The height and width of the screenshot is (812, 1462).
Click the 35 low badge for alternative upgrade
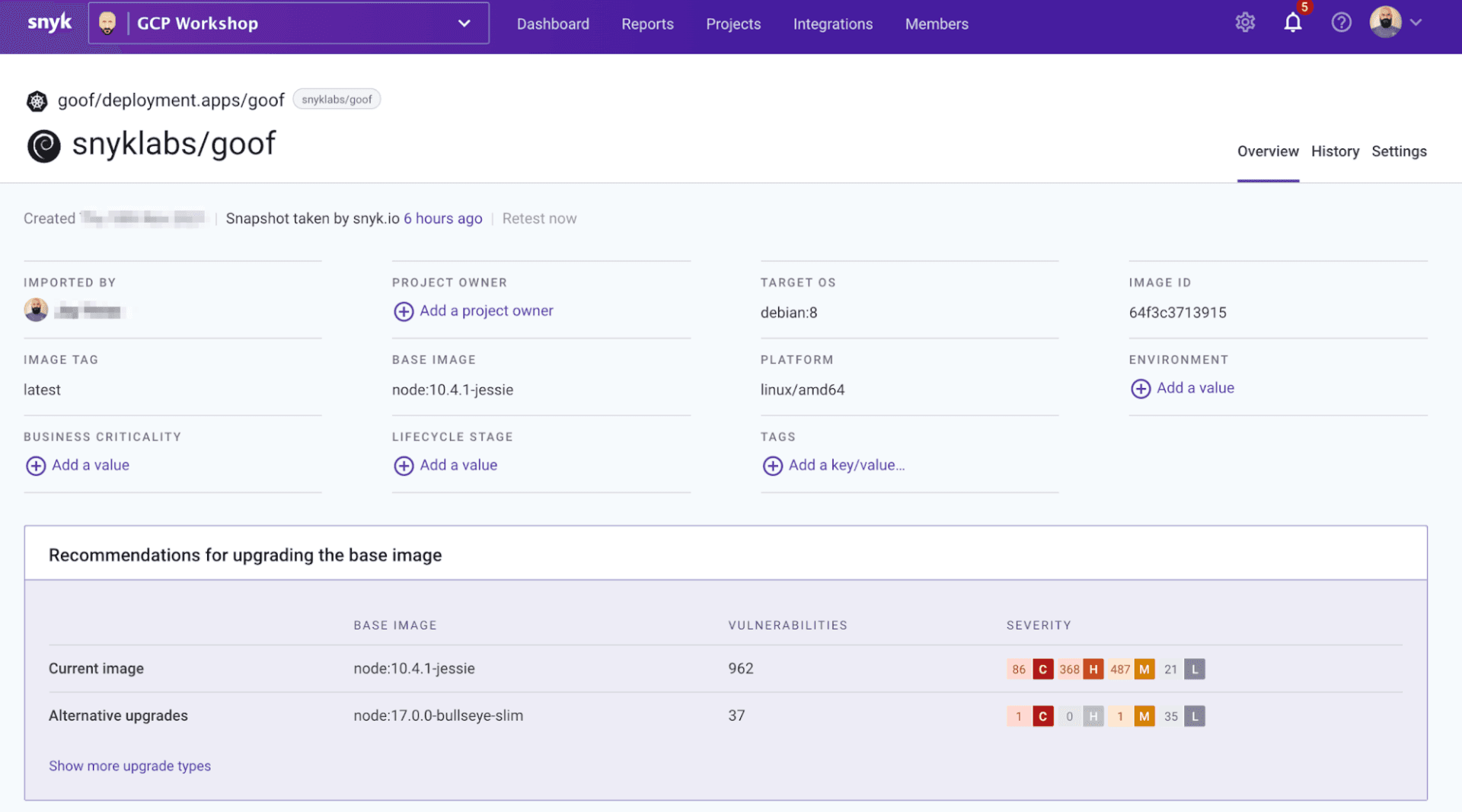coord(1182,716)
